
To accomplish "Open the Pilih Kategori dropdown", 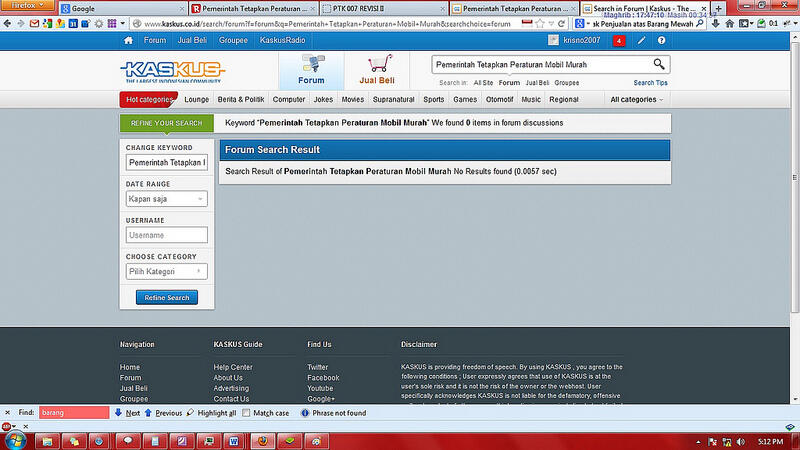I will tap(166, 271).
